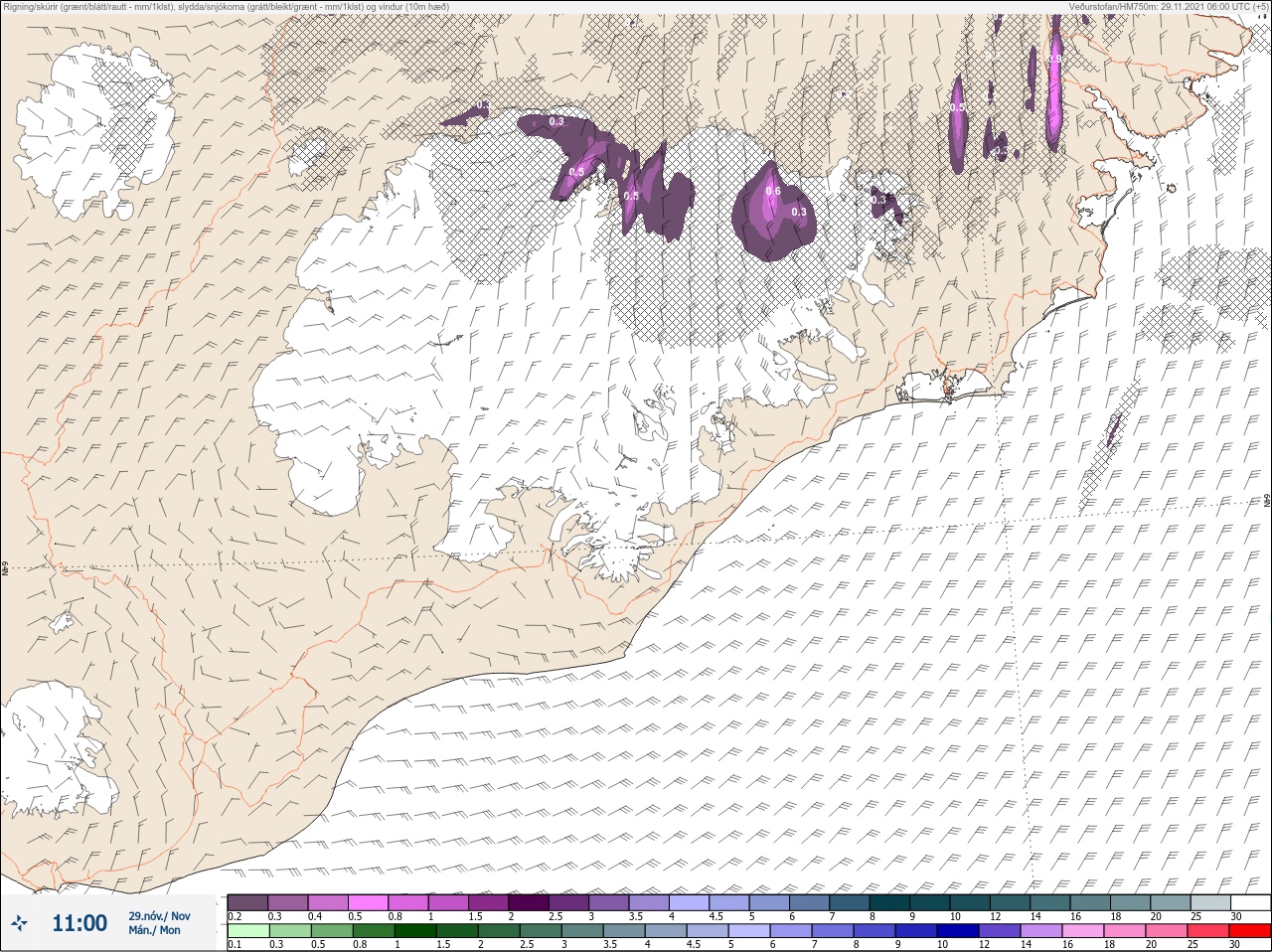Click the orange town marker on the coast
1272x952 pixels.
(x=947, y=391)
